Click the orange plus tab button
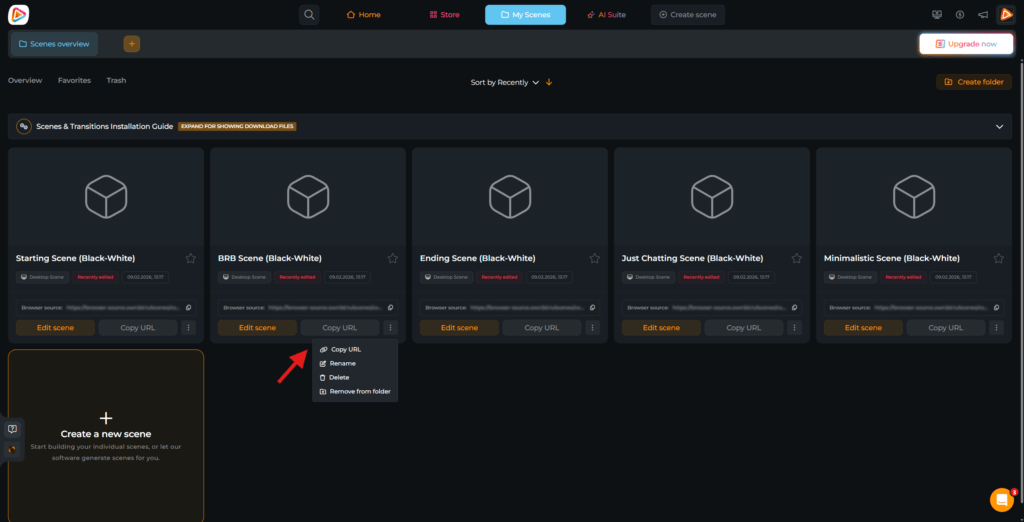Image resolution: width=1024 pixels, height=522 pixels. [x=132, y=44]
